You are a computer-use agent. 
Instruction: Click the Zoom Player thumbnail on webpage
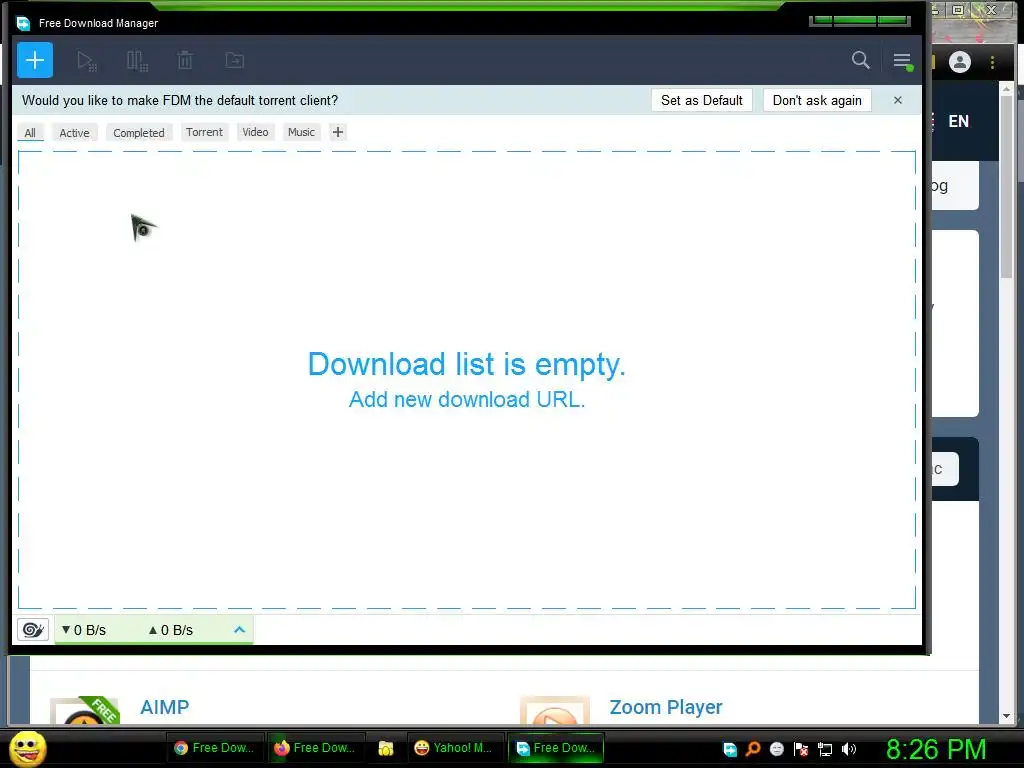click(554, 711)
